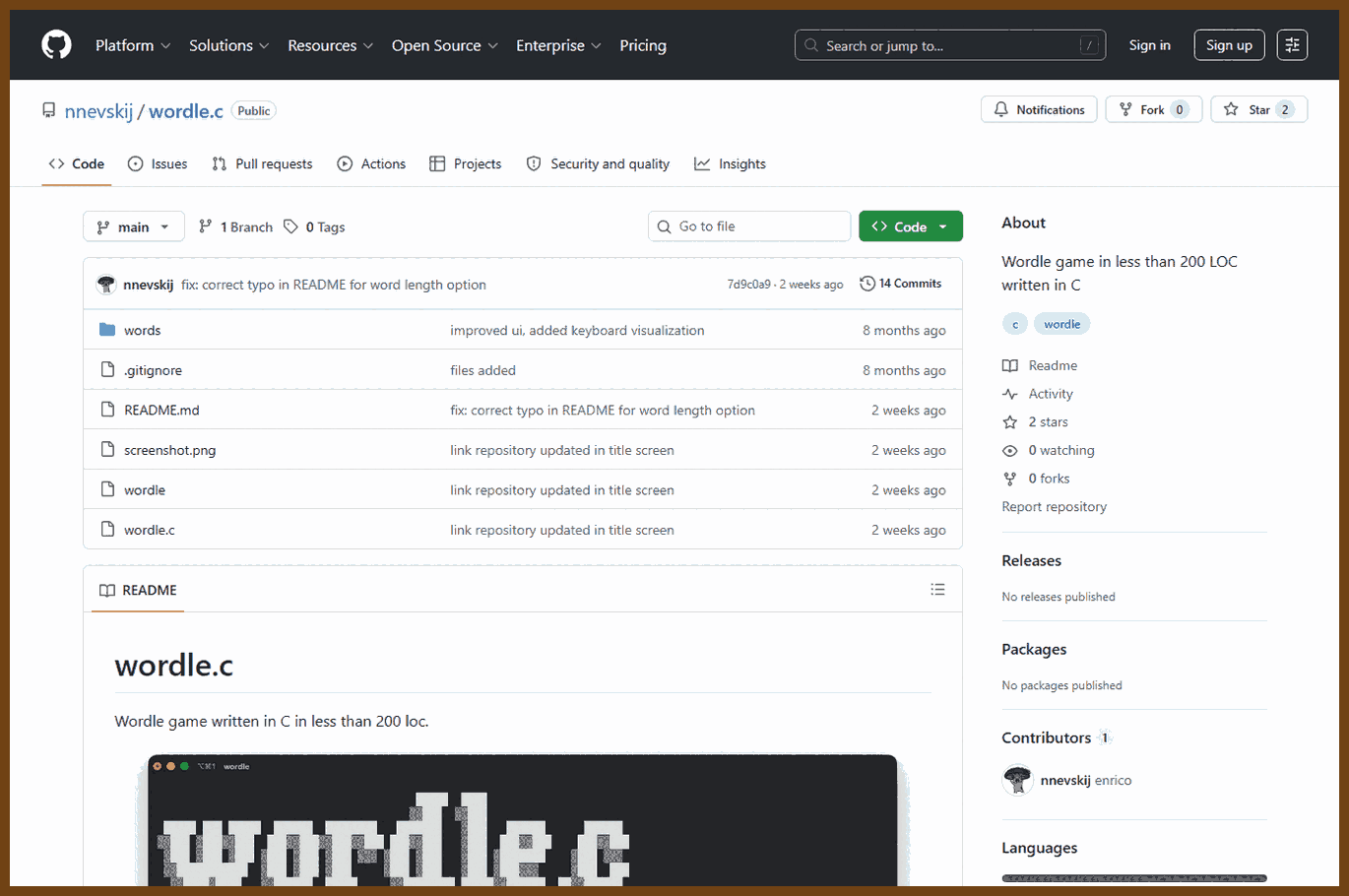Click the wordle.c terminal screenshot image
This screenshot has height=896, width=1349.
tap(522, 819)
